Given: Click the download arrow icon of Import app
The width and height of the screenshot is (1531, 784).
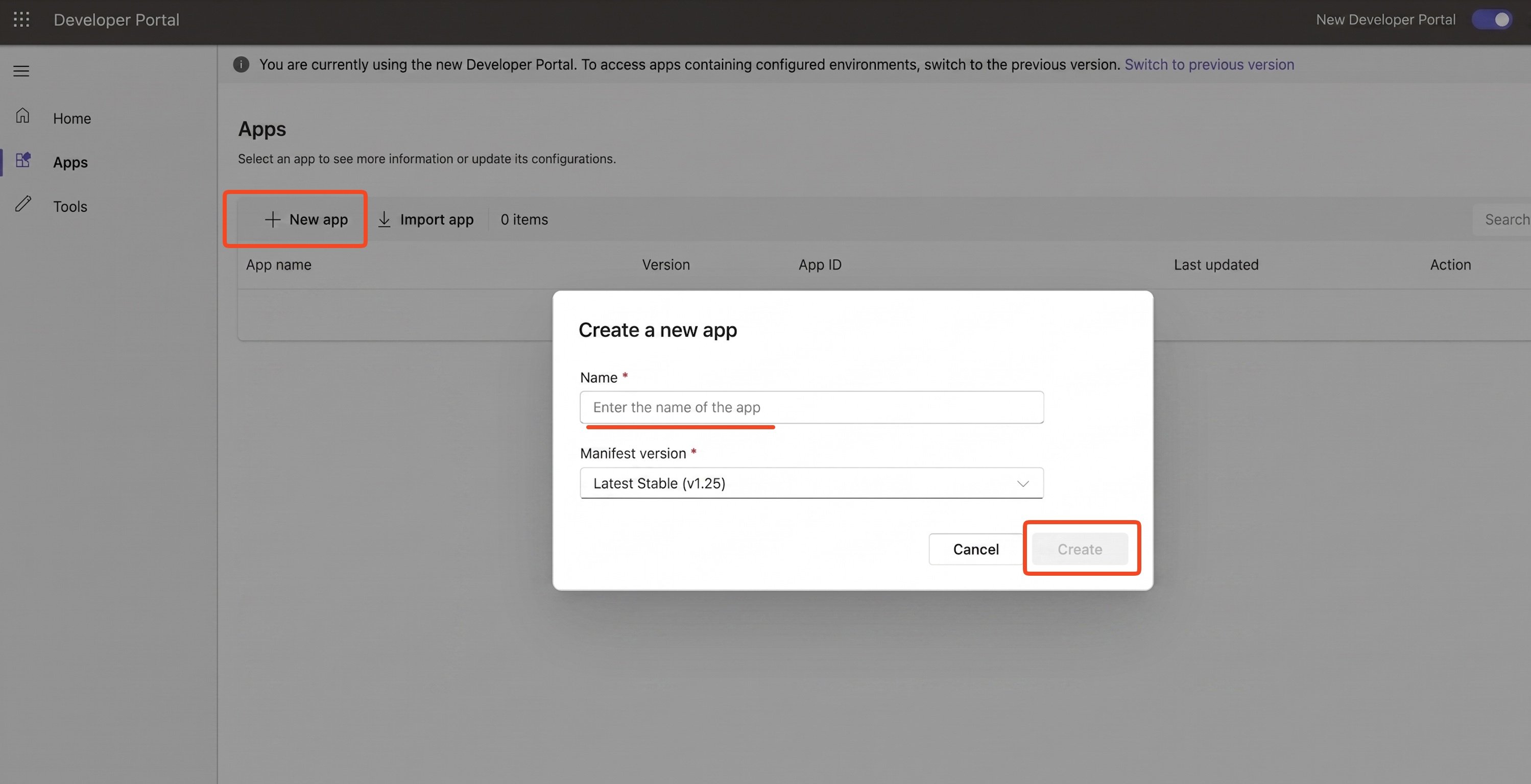Looking at the screenshot, I should click(x=385, y=219).
